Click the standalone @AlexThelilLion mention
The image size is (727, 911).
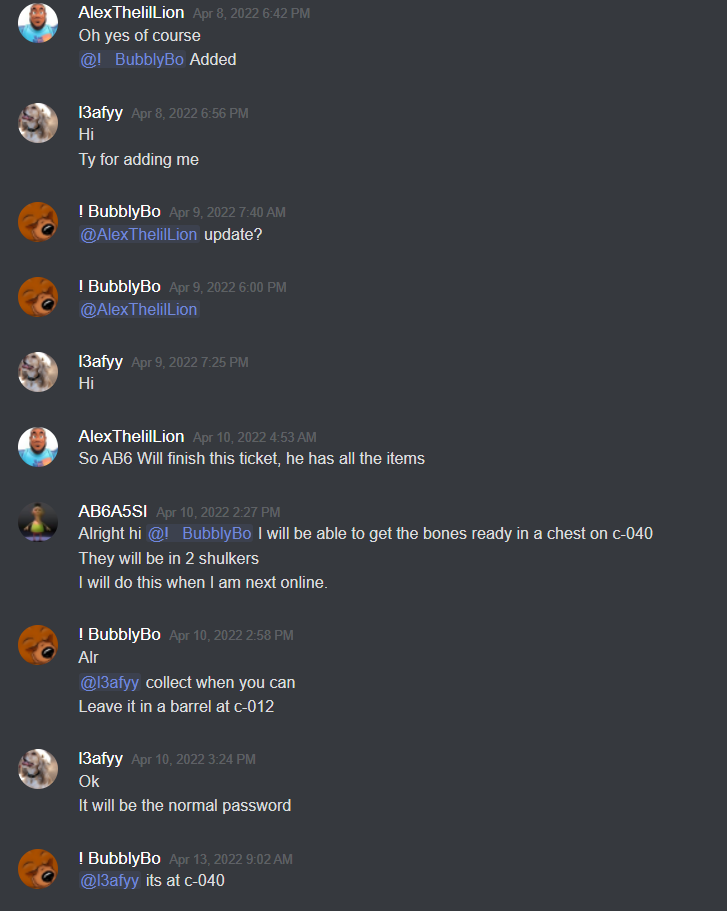point(139,310)
